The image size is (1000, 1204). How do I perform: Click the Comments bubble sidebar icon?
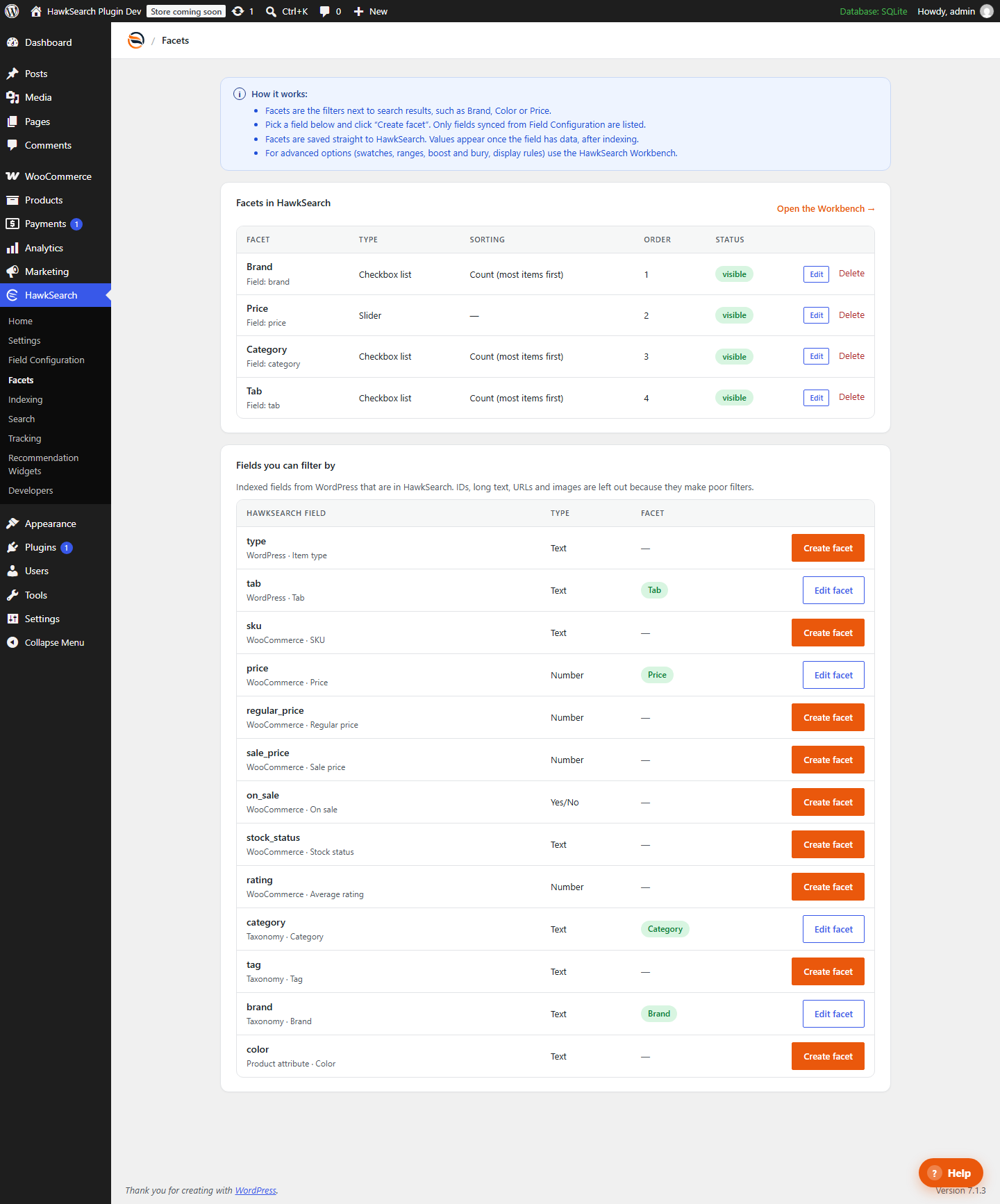(12, 145)
